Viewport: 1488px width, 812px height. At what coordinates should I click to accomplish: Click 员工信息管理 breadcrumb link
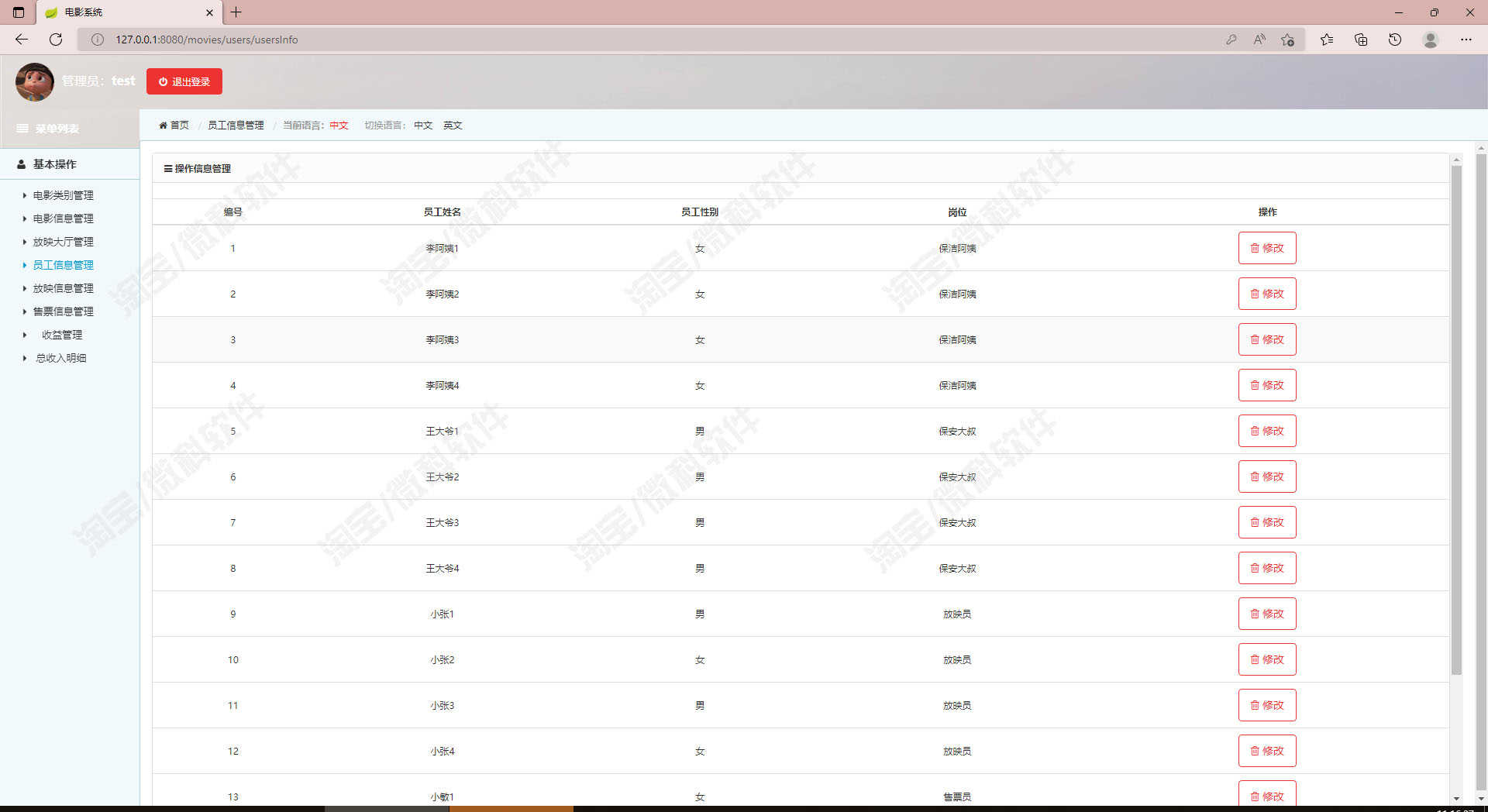point(236,125)
